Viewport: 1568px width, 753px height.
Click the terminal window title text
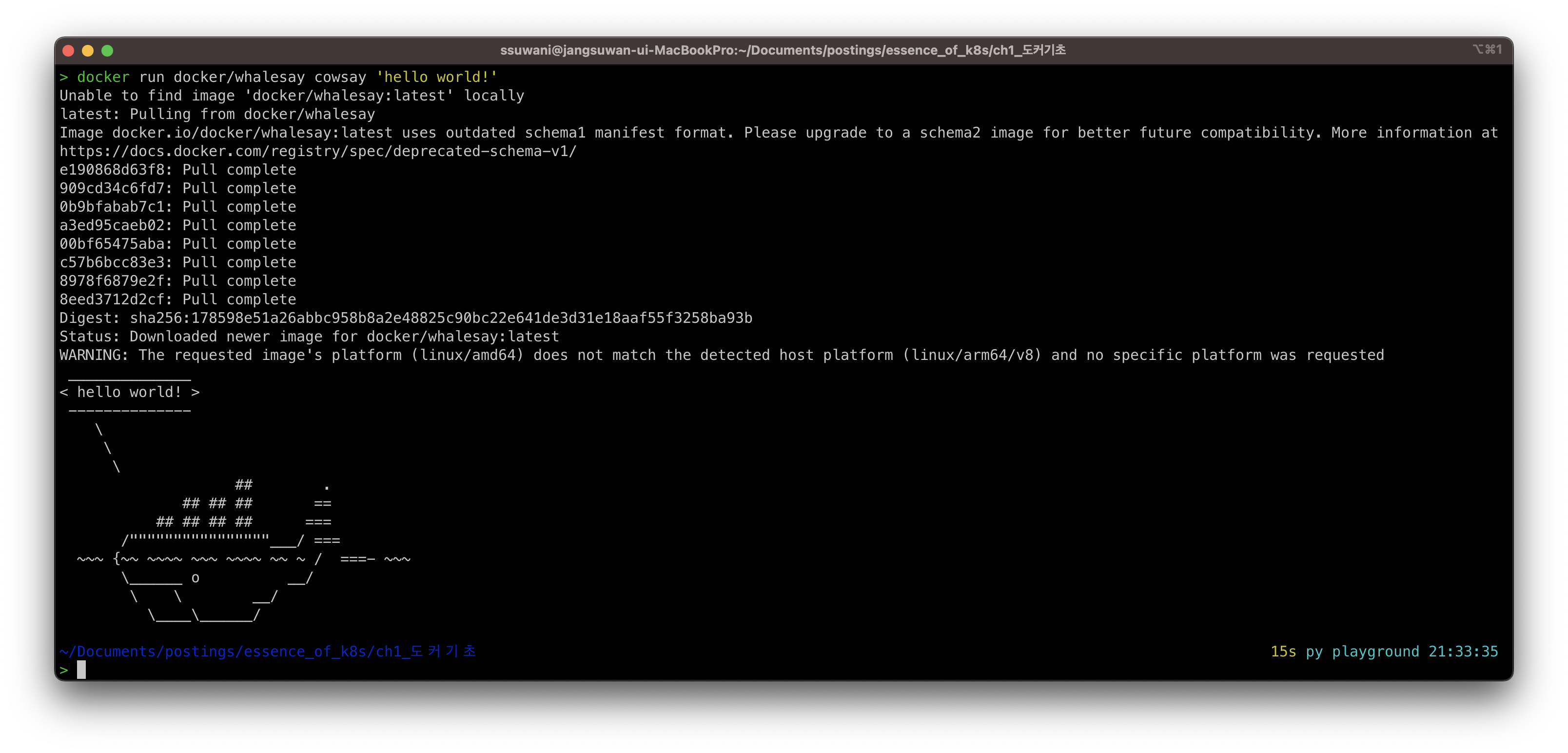pyautogui.click(x=783, y=51)
